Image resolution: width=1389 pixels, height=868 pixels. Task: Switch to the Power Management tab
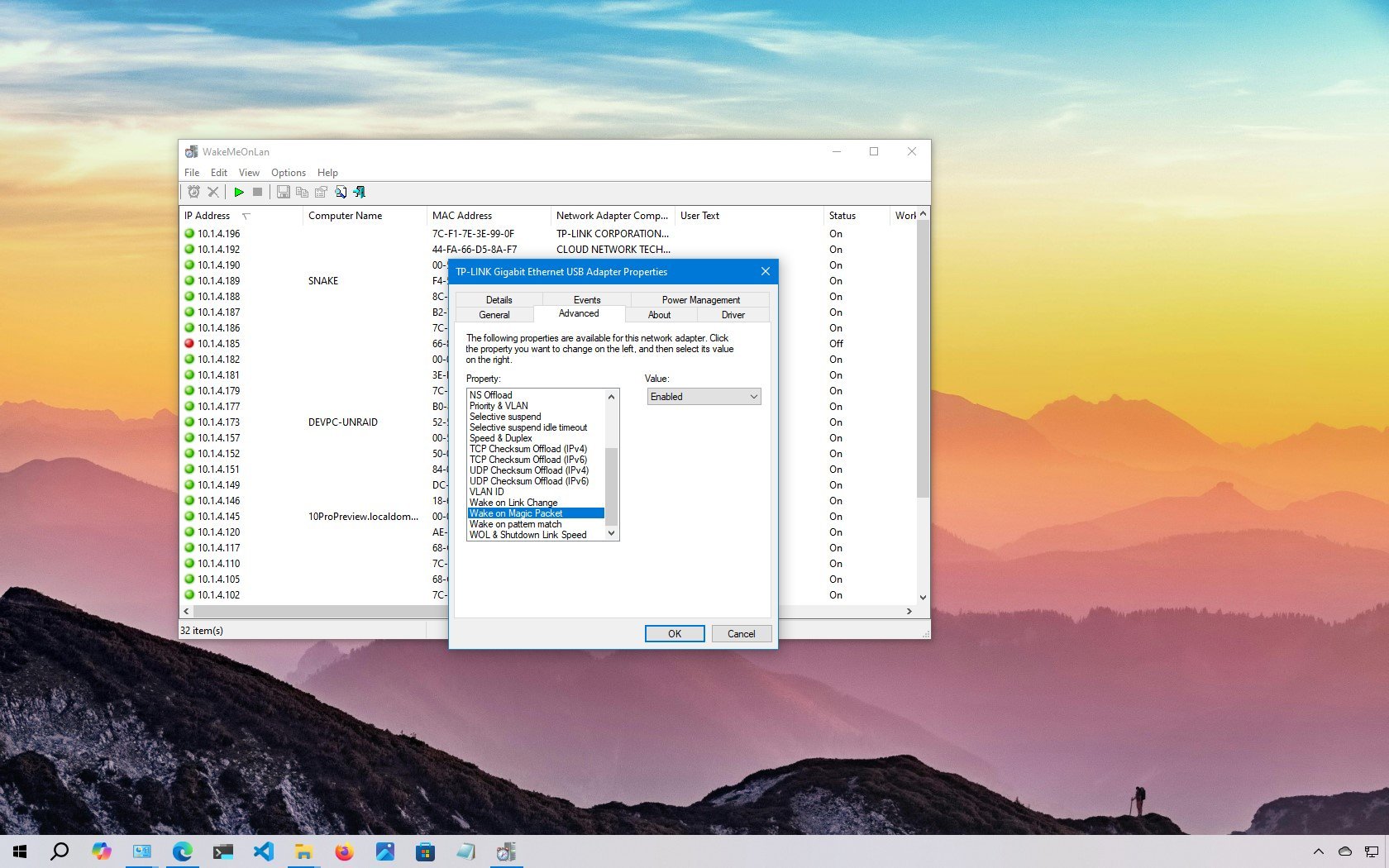pos(699,299)
